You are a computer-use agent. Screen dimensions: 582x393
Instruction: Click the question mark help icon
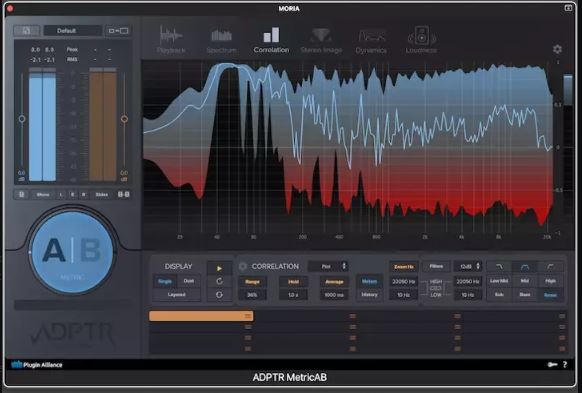pyautogui.click(x=565, y=365)
